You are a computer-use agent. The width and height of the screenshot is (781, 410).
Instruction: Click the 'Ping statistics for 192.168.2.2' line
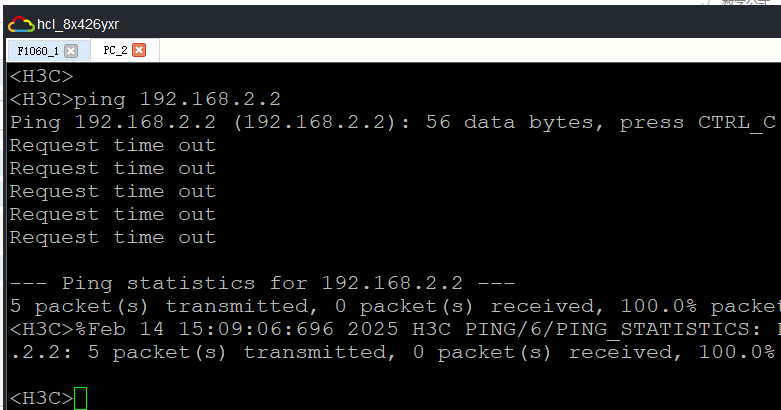(x=262, y=283)
